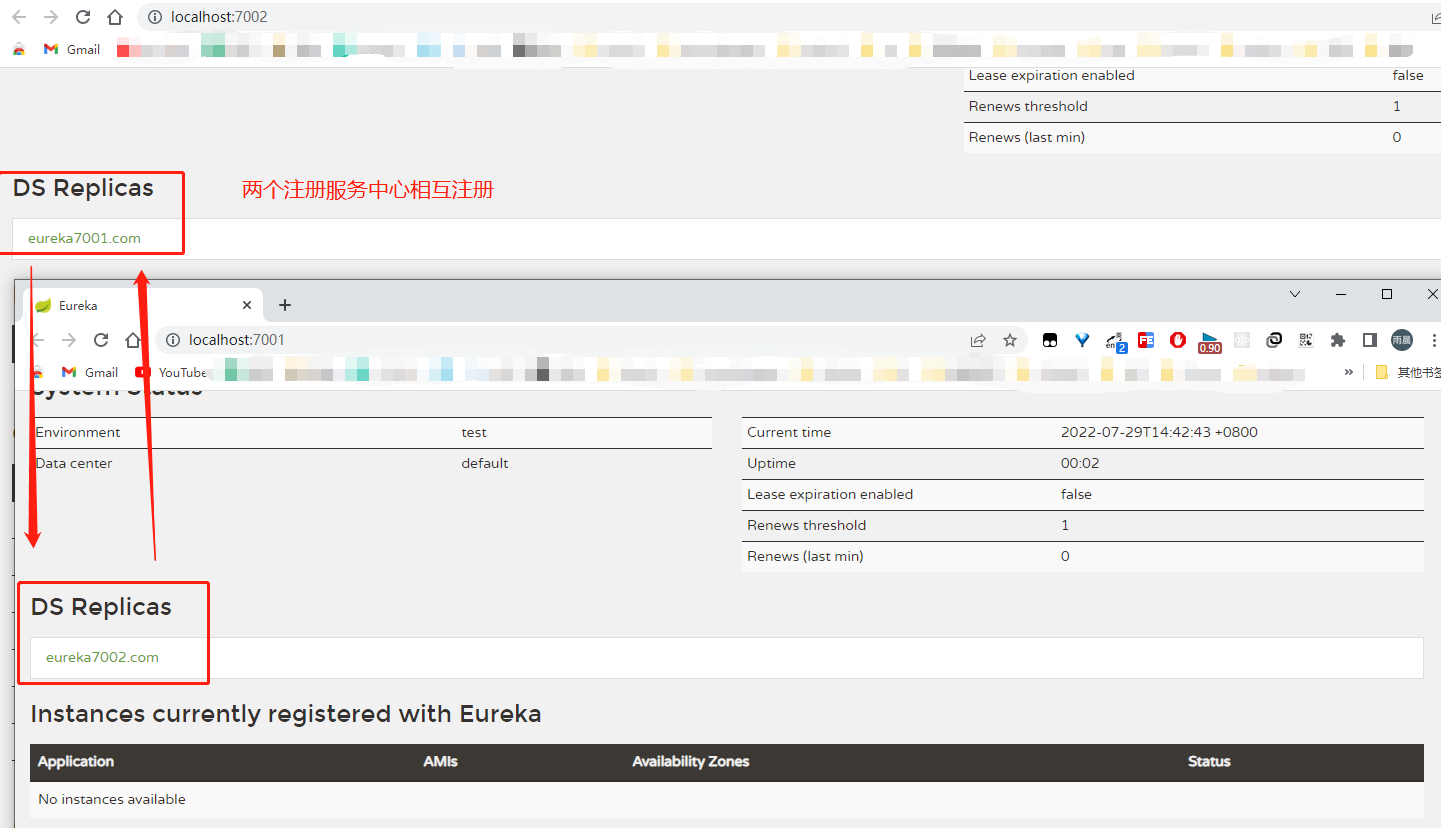Follow the eureka7001.com replica link
Screen dimensions: 1441x828
(x=84, y=238)
